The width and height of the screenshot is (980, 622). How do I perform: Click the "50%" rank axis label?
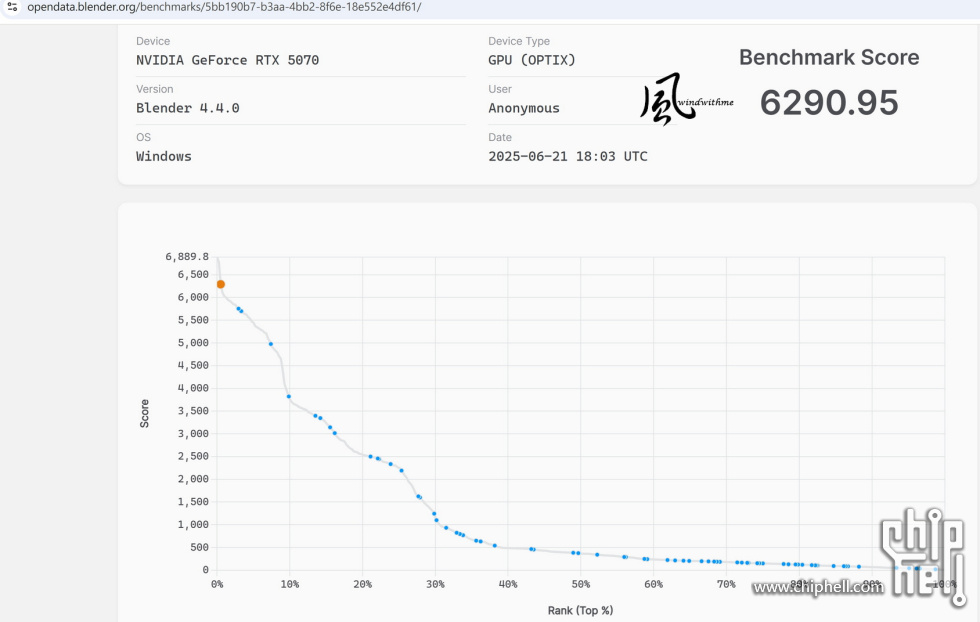[581, 584]
